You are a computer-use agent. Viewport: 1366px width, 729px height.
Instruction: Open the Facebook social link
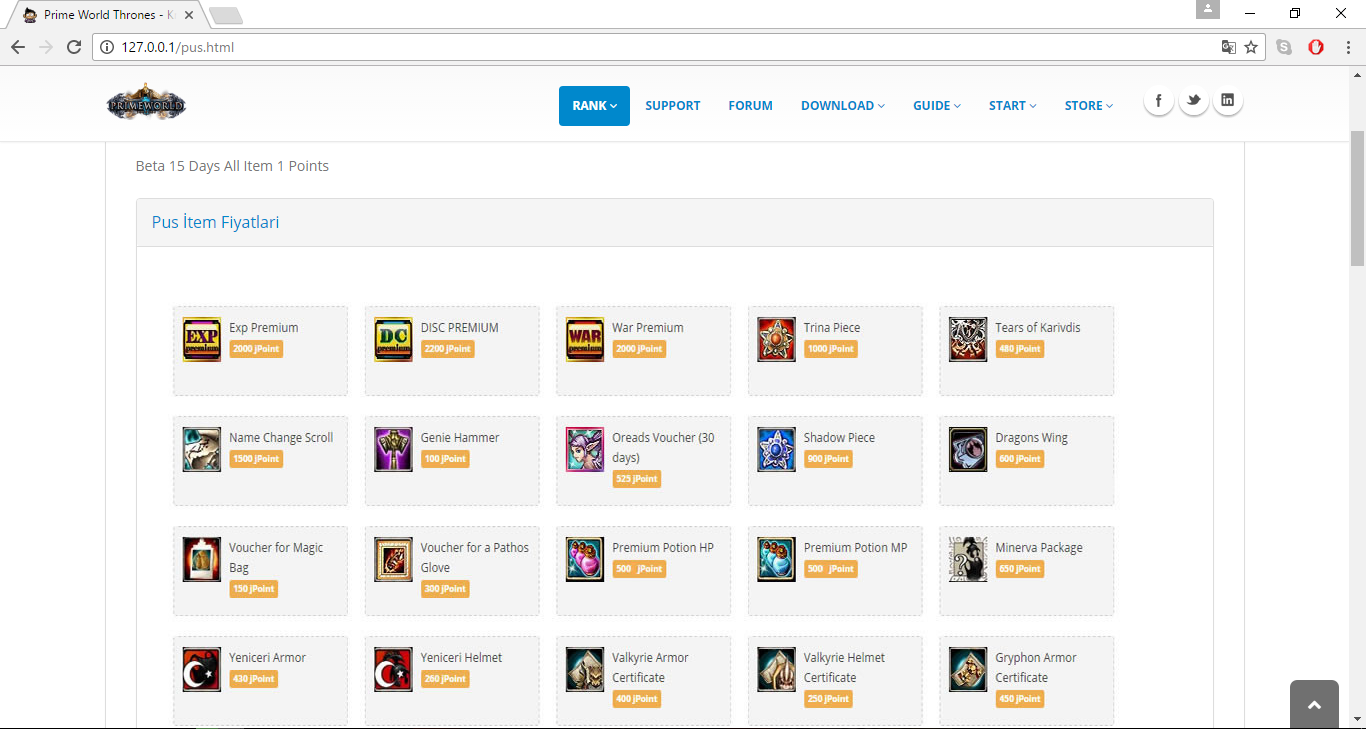coord(1159,101)
